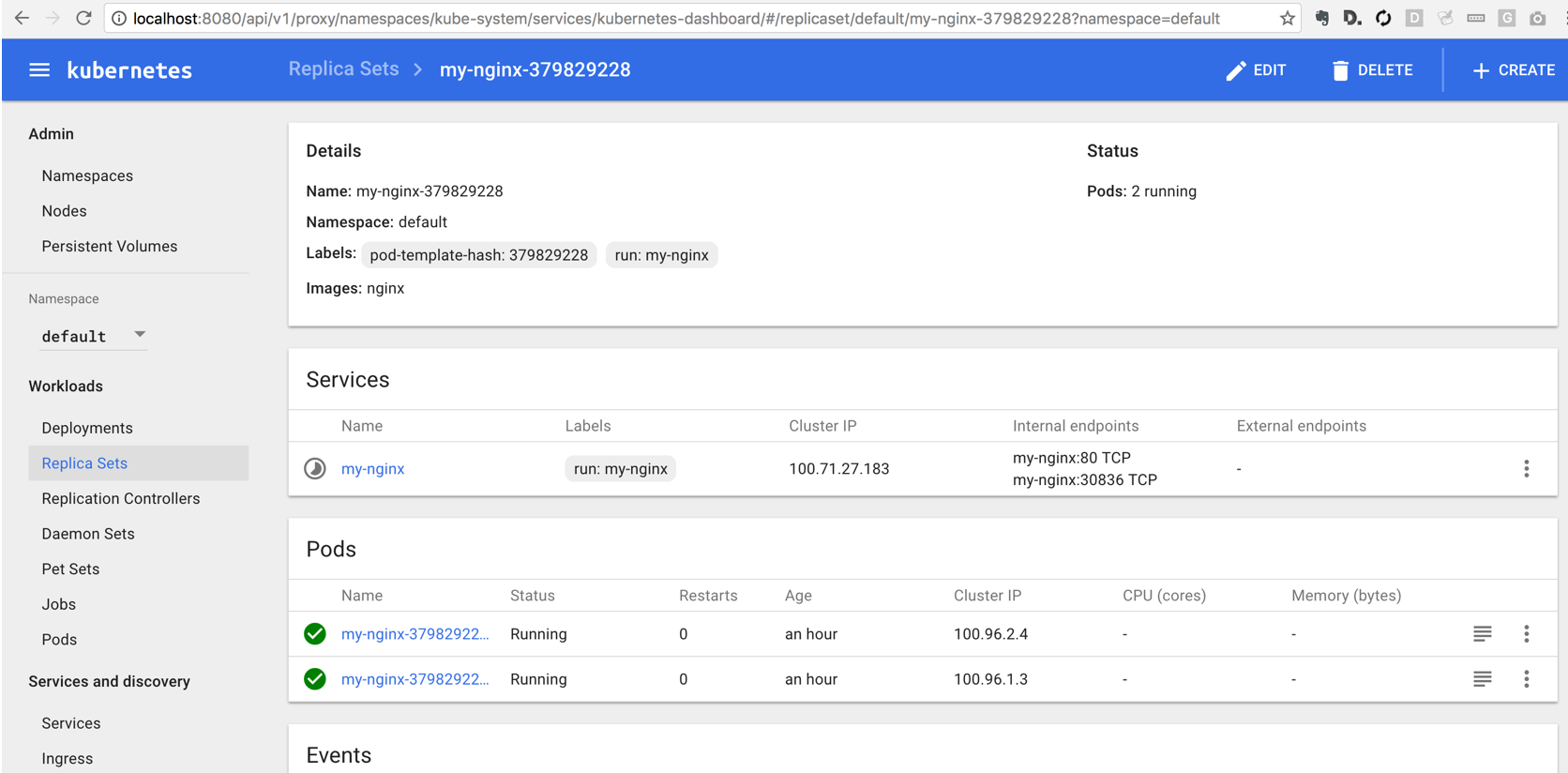
Task: Go to Replica Sets breadcrumb
Action: [343, 69]
